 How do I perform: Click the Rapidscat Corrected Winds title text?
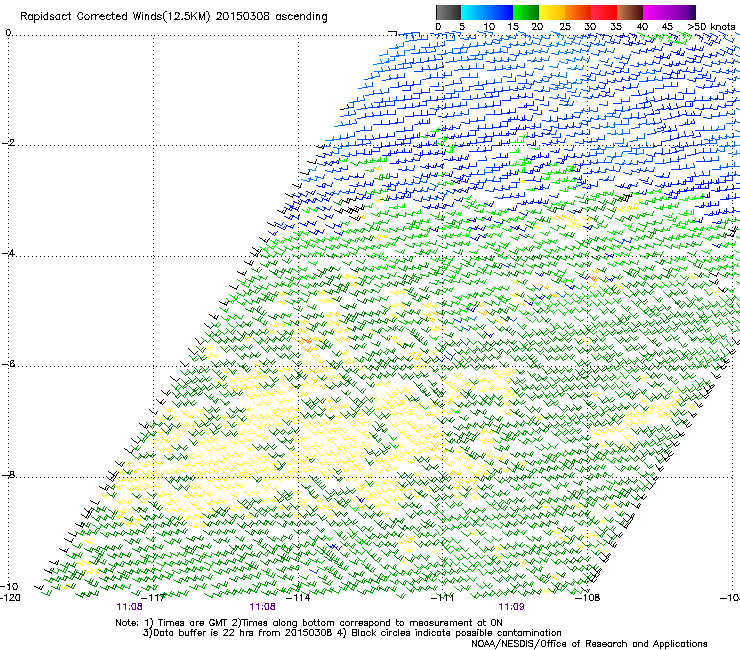click(174, 17)
